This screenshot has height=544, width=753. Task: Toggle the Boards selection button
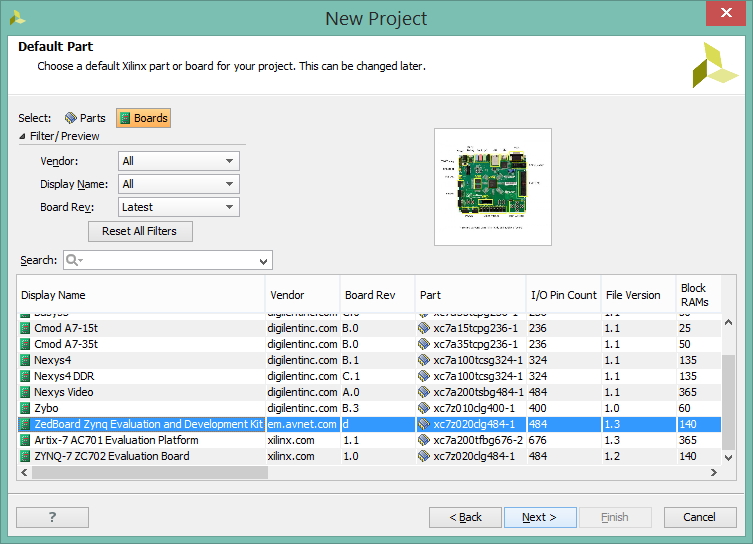click(144, 118)
